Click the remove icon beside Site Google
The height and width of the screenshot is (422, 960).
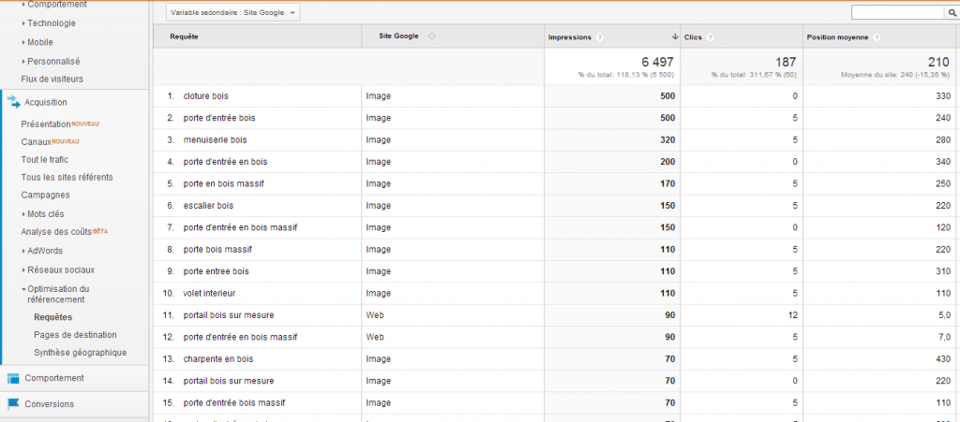coord(431,36)
